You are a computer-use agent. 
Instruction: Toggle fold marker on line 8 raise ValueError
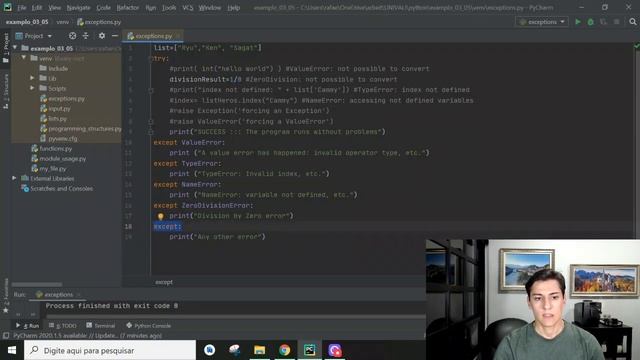click(x=151, y=122)
